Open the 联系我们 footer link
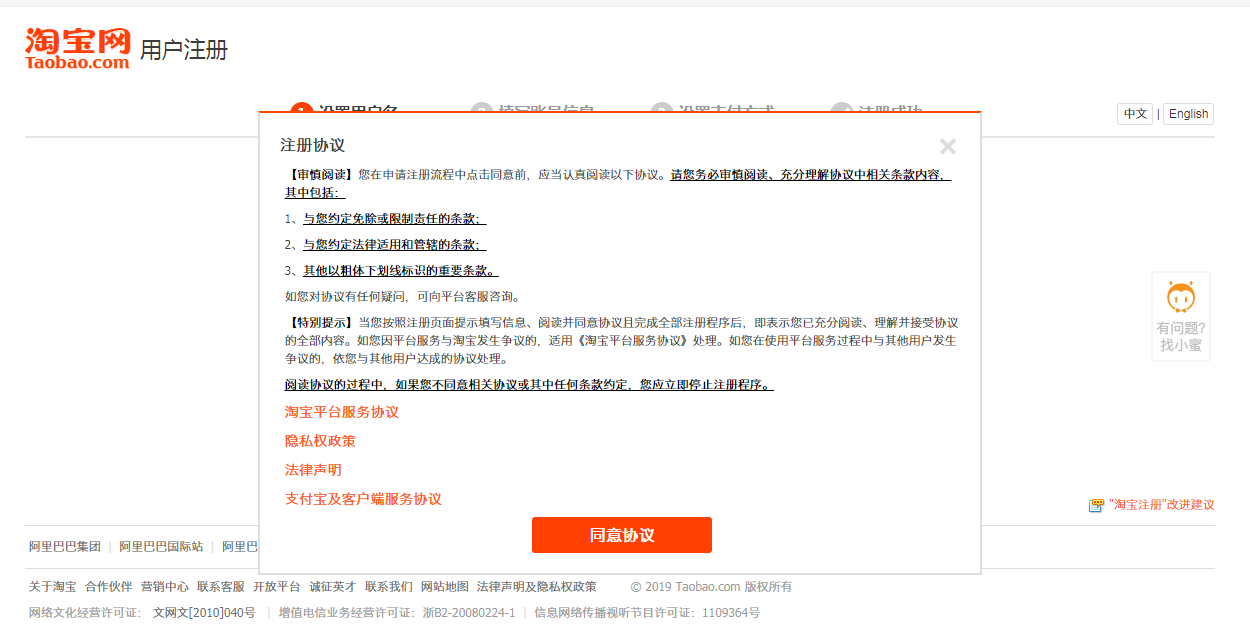 pyautogui.click(x=389, y=587)
